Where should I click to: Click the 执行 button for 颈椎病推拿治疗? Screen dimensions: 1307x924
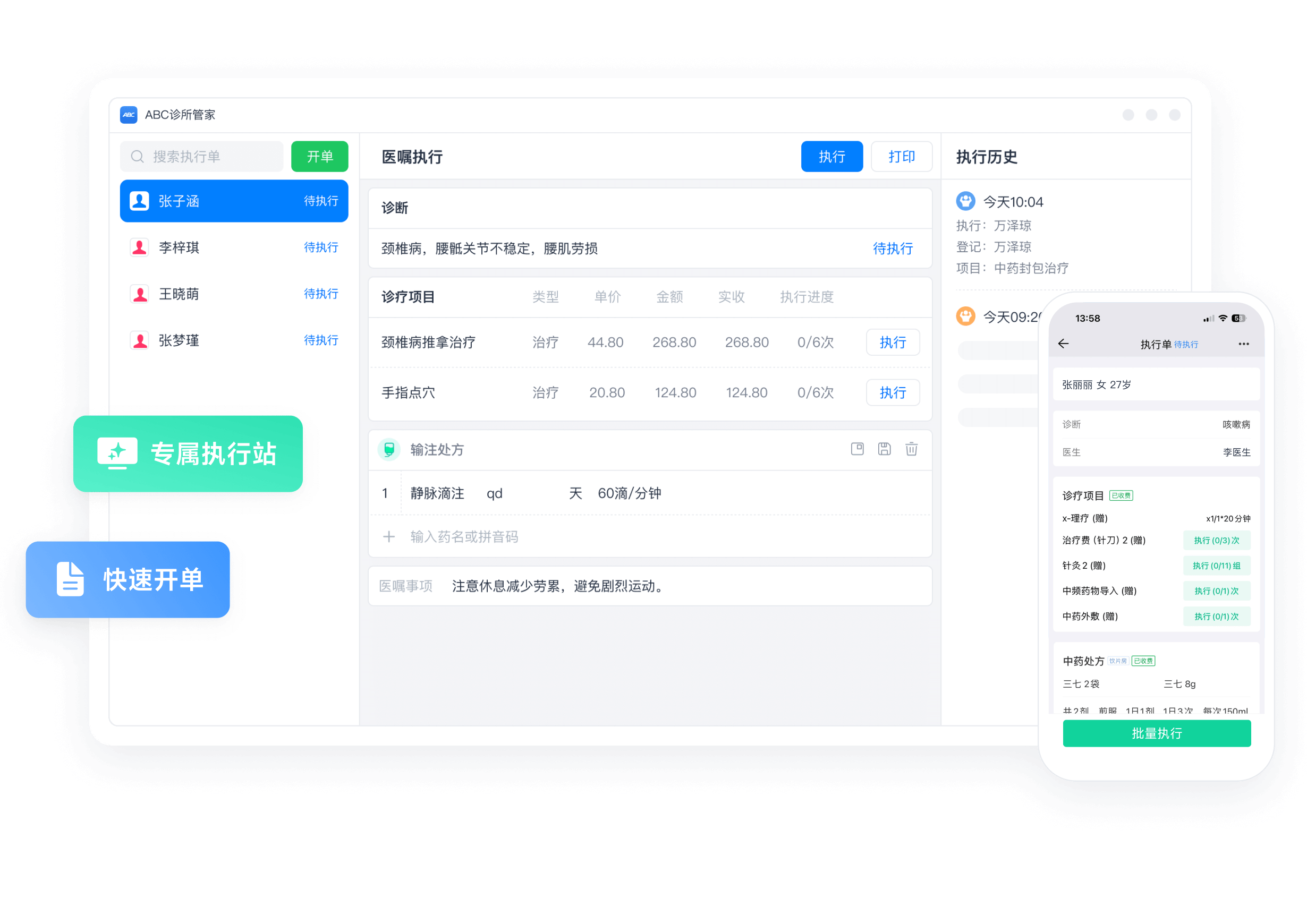(893, 344)
